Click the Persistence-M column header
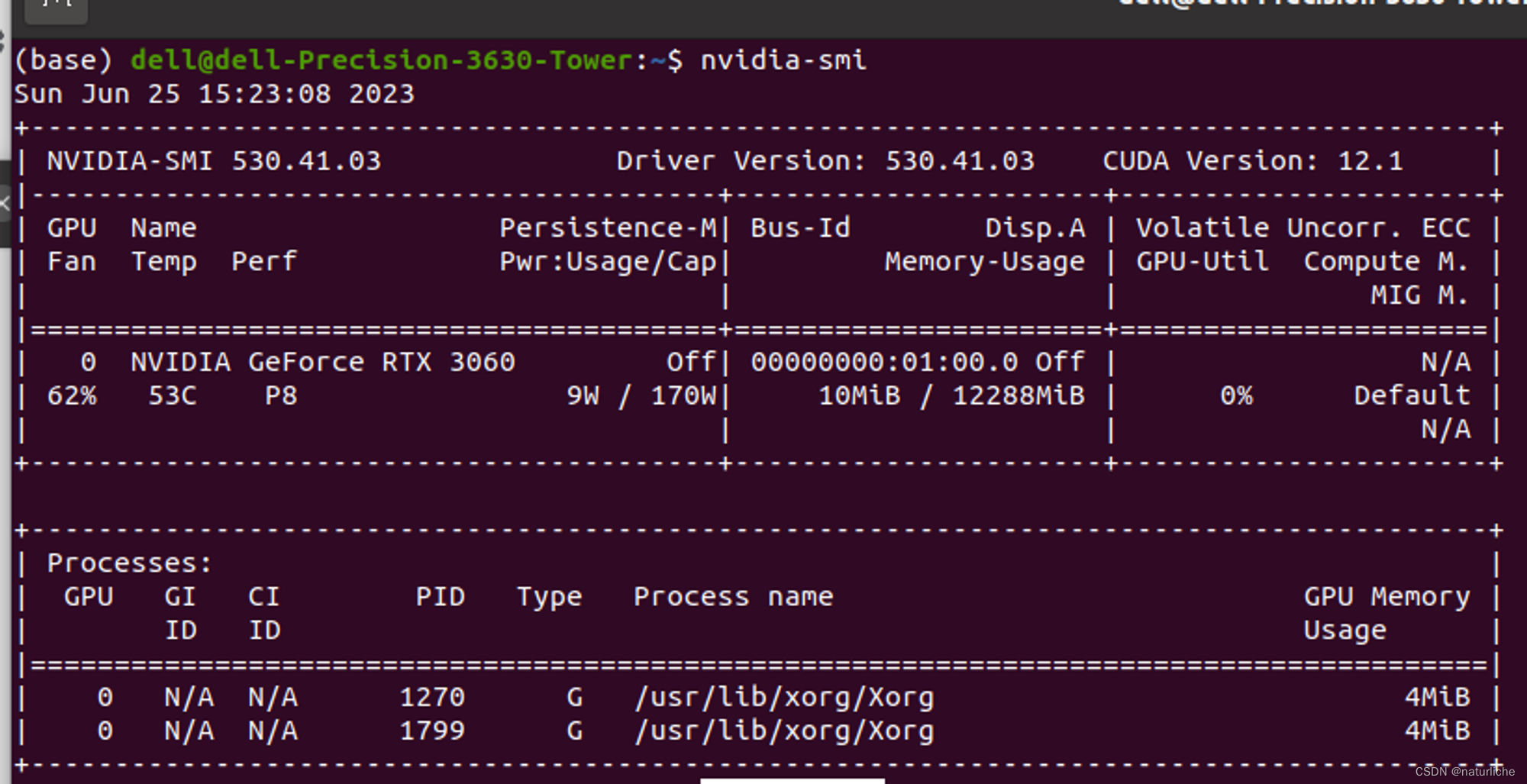This screenshot has height=784, width=1527. tap(609, 227)
